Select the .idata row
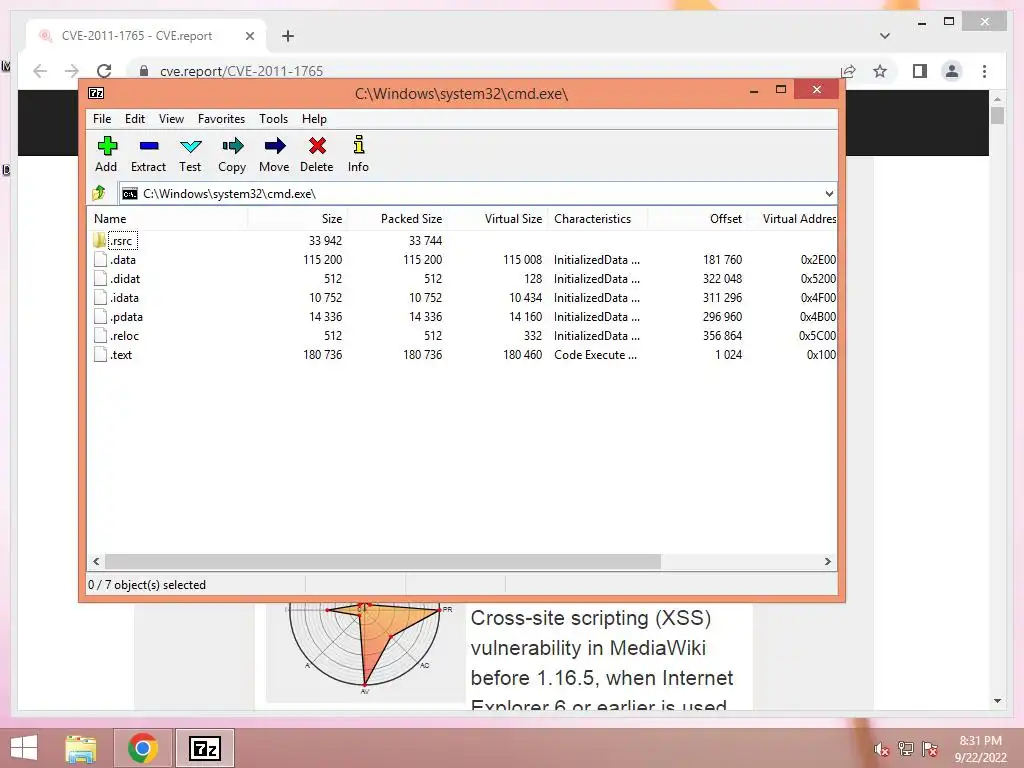Viewport: 1024px width, 768px height. (462, 298)
